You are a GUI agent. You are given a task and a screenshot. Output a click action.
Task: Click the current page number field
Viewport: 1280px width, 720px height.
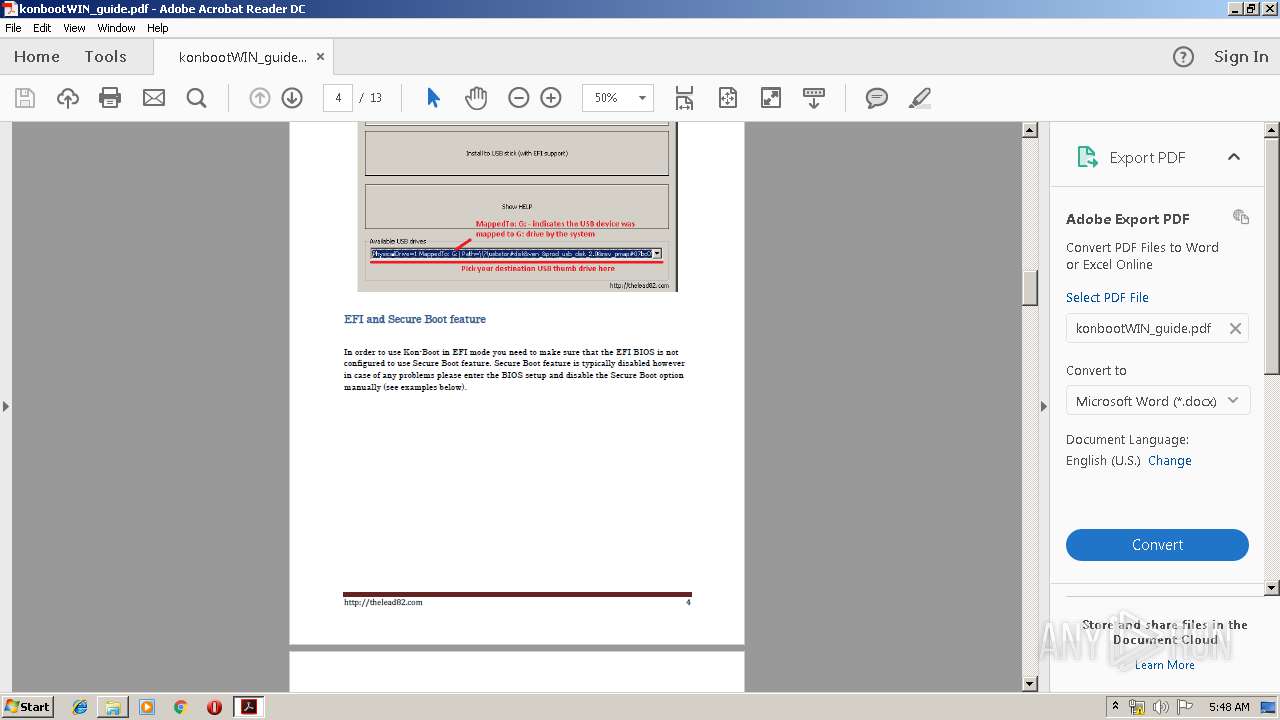click(338, 98)
